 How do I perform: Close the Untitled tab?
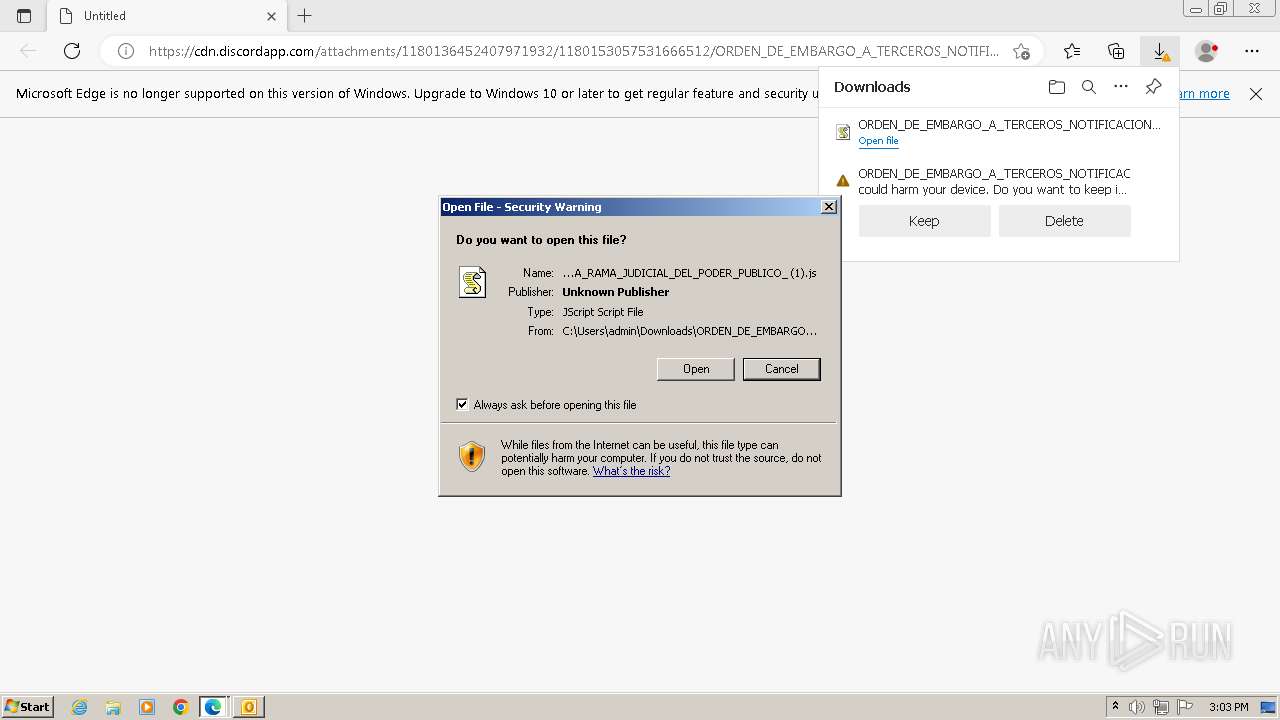pos(272,16)
